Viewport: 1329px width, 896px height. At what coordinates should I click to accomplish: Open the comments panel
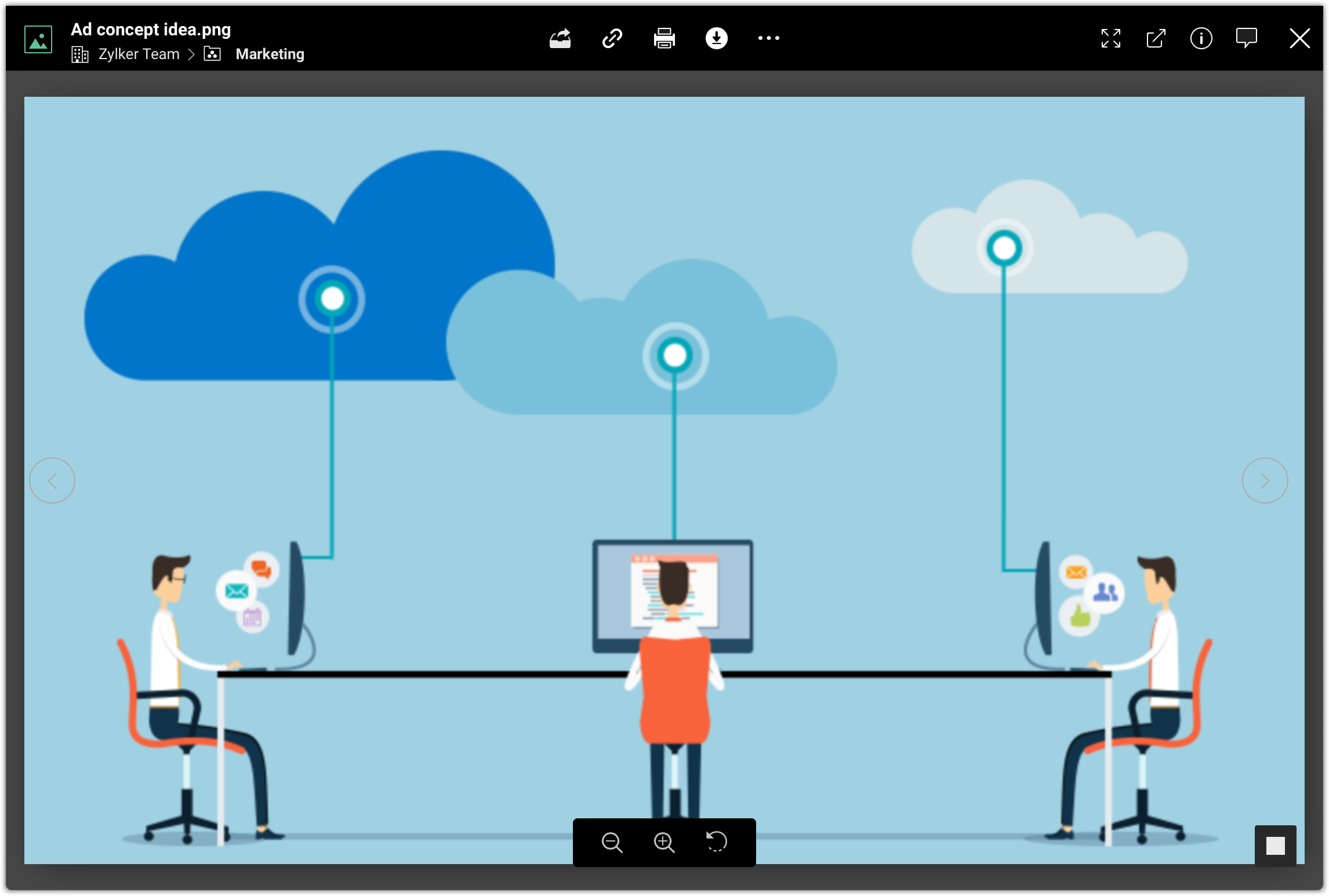coord(1247,39)
